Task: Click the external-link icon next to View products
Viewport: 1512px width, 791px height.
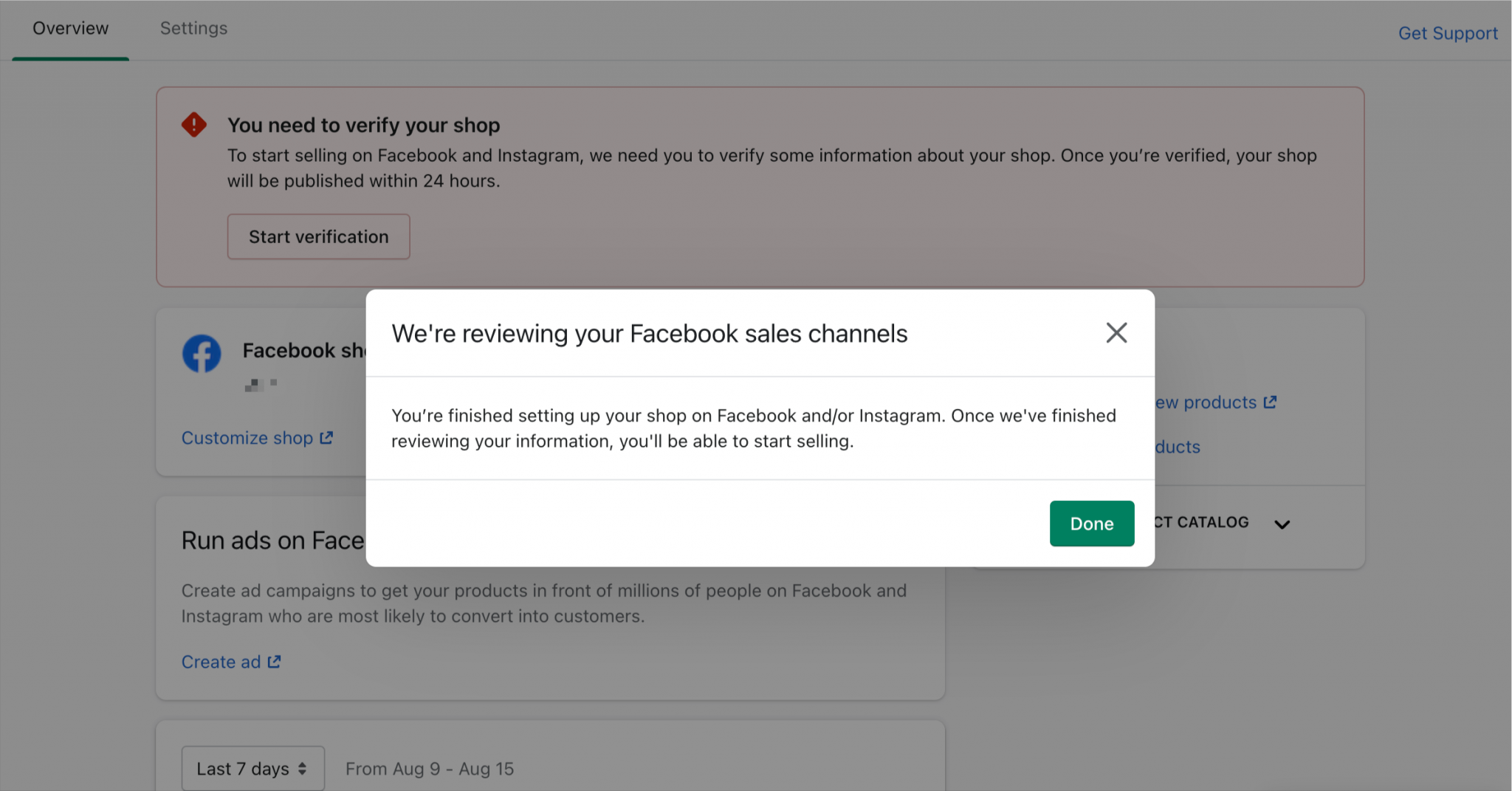Action: click(x=1271, y=402)
